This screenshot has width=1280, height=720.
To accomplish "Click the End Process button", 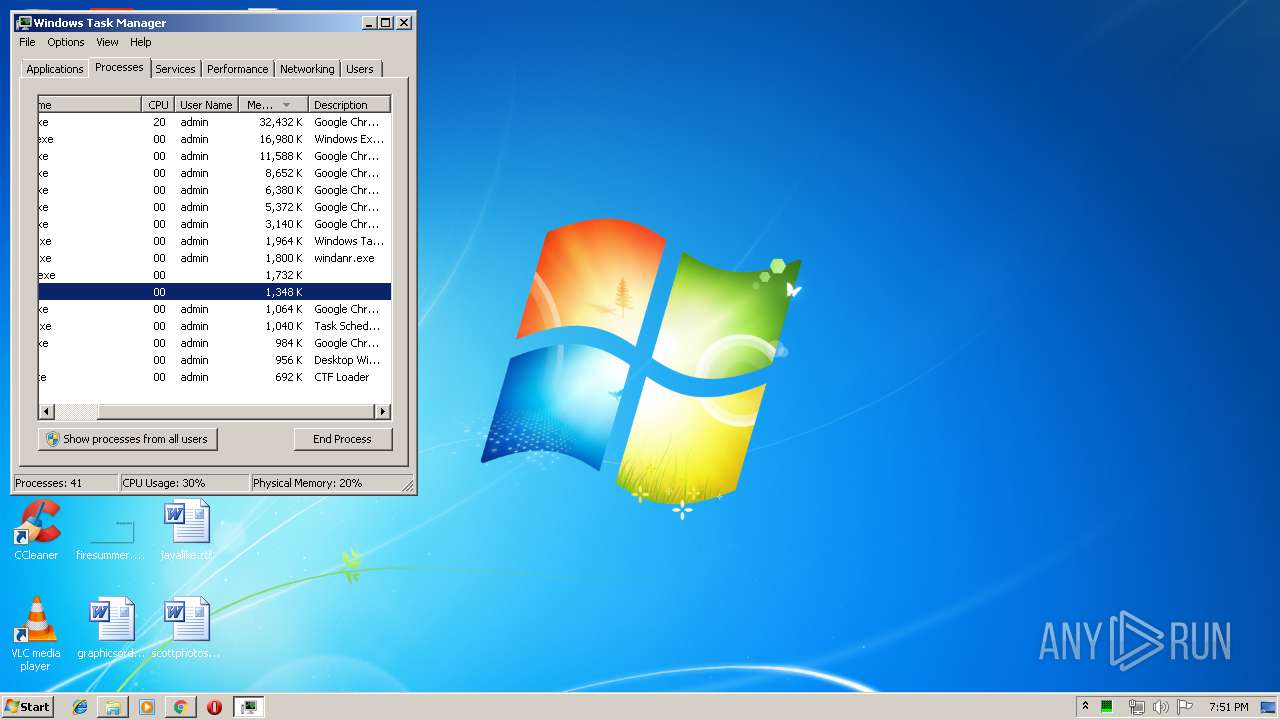I will click(x=343, y=439).
